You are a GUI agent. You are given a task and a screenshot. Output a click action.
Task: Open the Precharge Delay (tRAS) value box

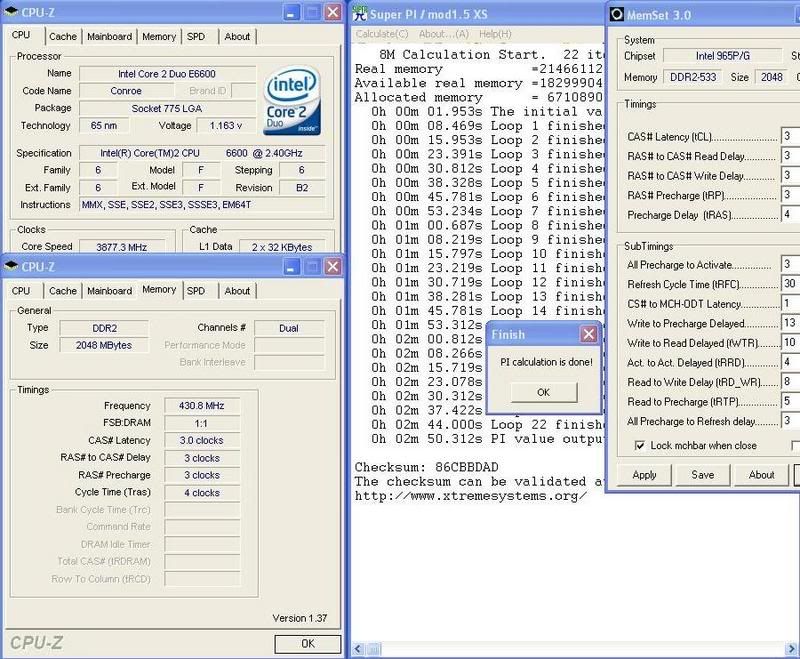(790, 214)
